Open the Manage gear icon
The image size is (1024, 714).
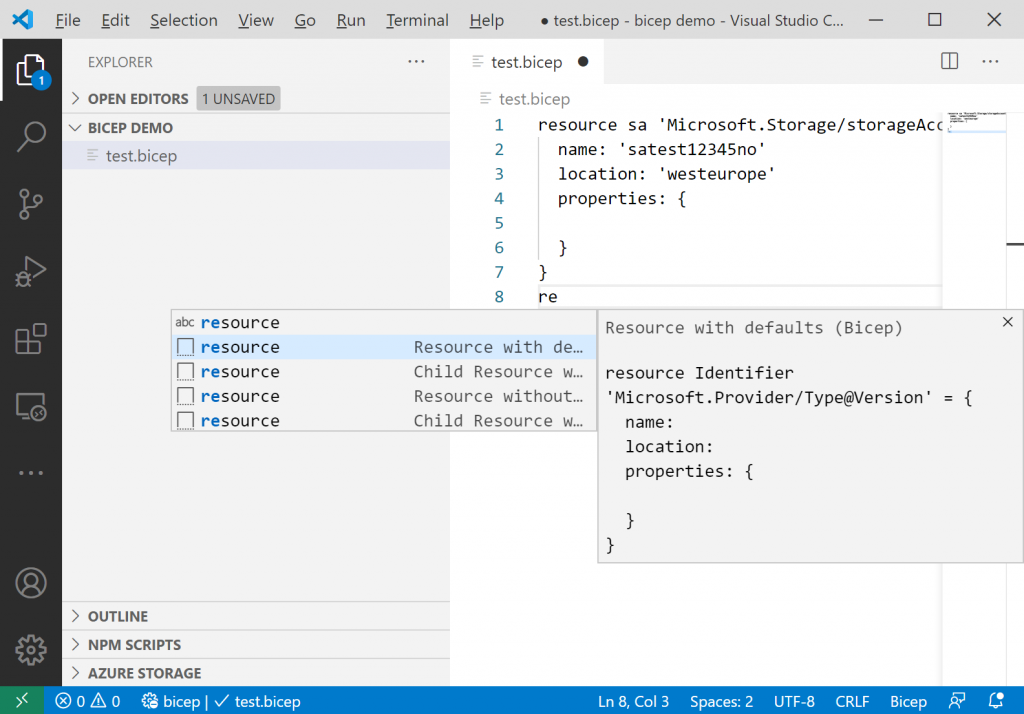click(x=31, y=649)
